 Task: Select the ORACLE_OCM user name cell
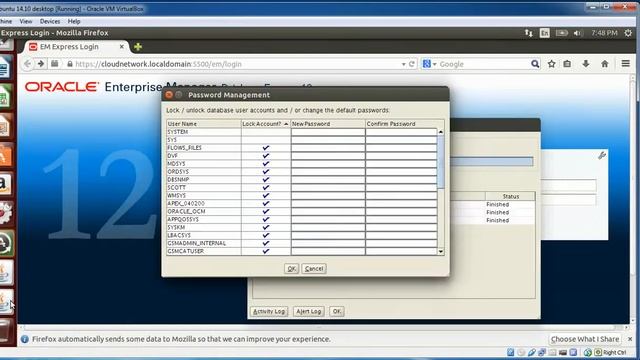point(204,211)
